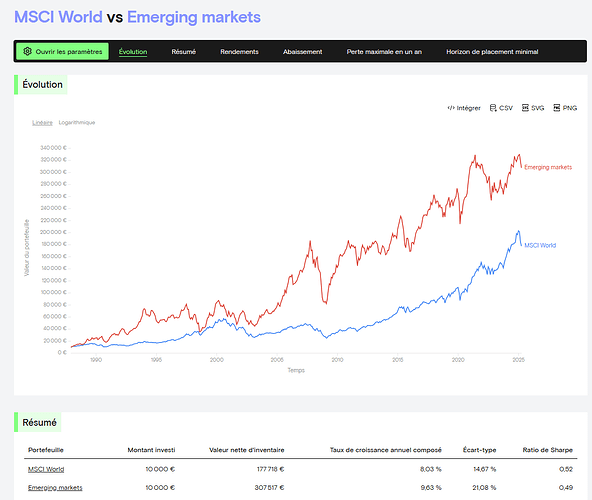This screenshot has height=500, width=592.
Task: Click the Écart-type column header
Action: pos(479,450)
